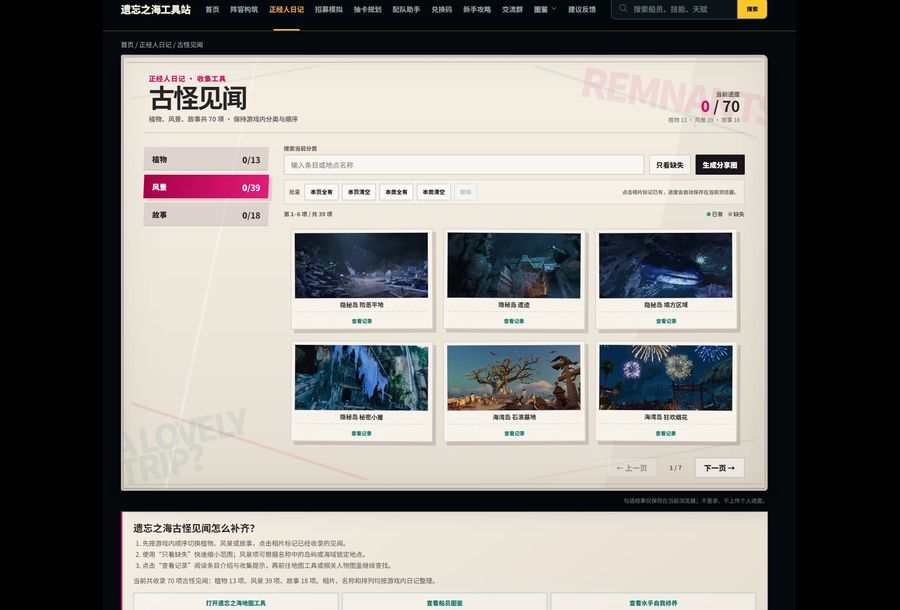Open the 招募模拟 nav menu item
This screenshot has height=610, width=900.
[328, 9]
